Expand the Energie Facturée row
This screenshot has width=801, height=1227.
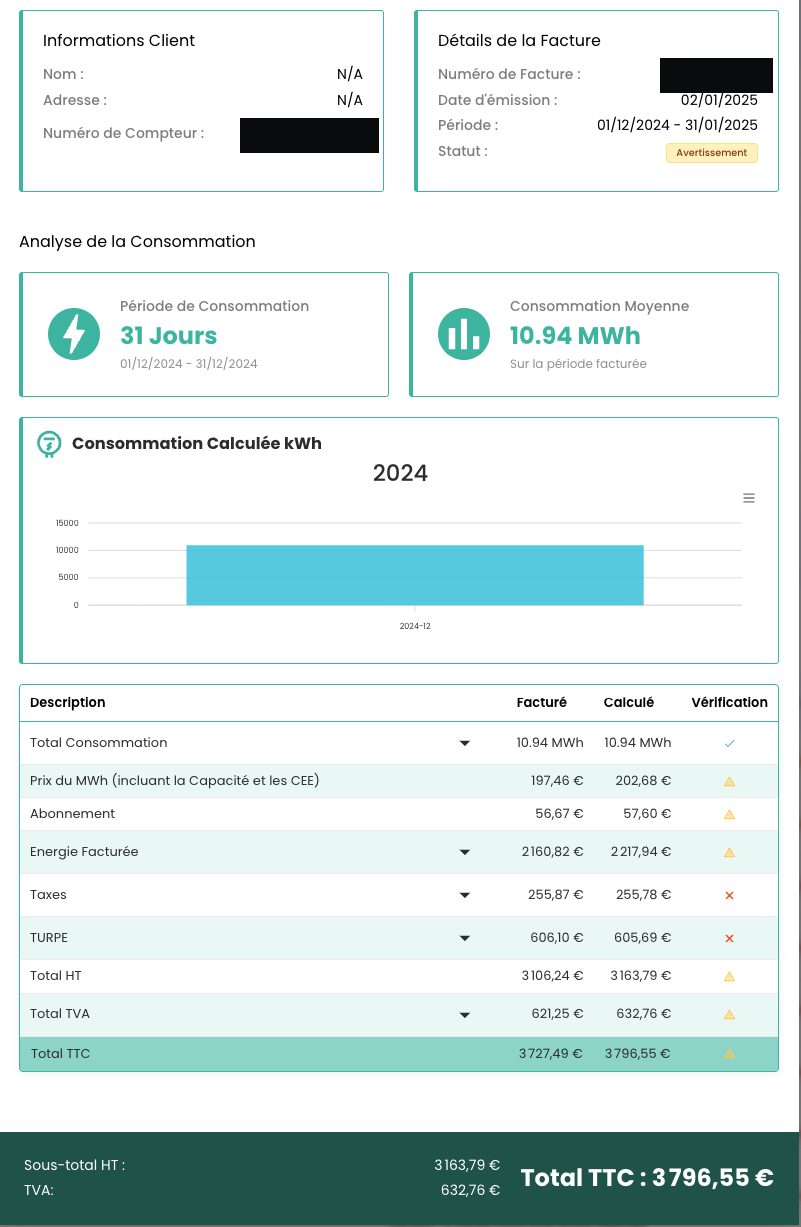(464, 852)
